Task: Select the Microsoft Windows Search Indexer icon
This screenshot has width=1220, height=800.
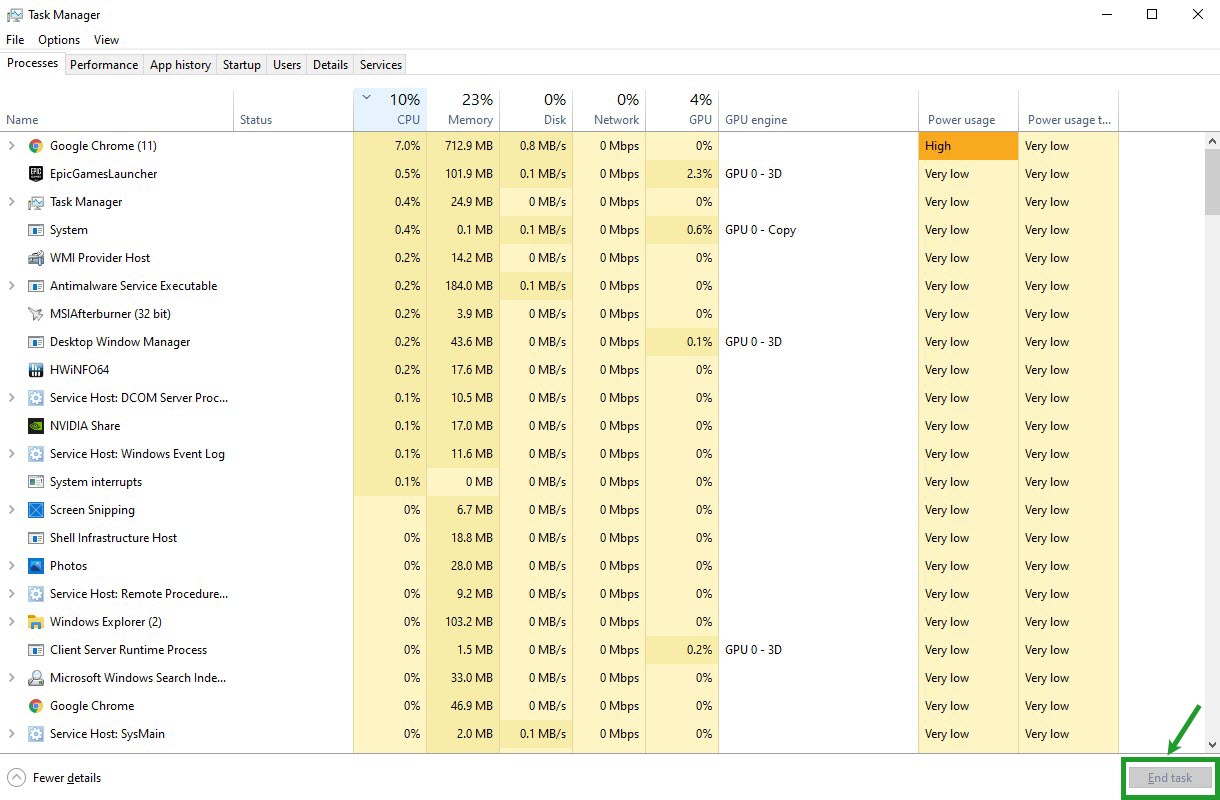Action: pyautogui.click(x=36, y=678)
